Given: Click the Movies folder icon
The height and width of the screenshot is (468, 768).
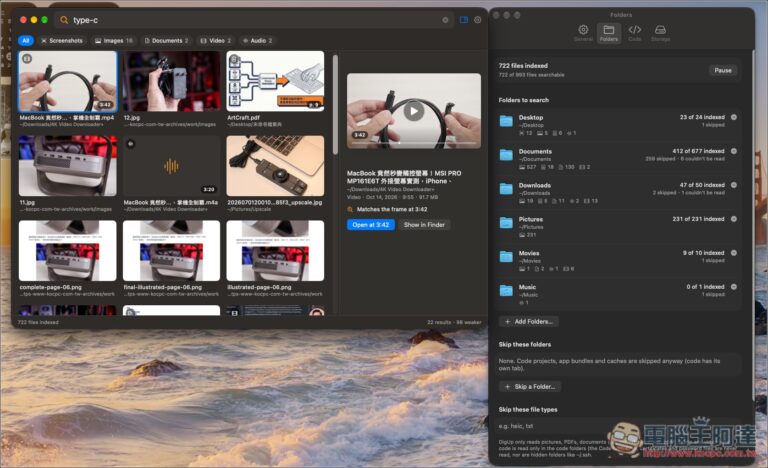Looking at the screenshot, I should [x=506, y=256].
